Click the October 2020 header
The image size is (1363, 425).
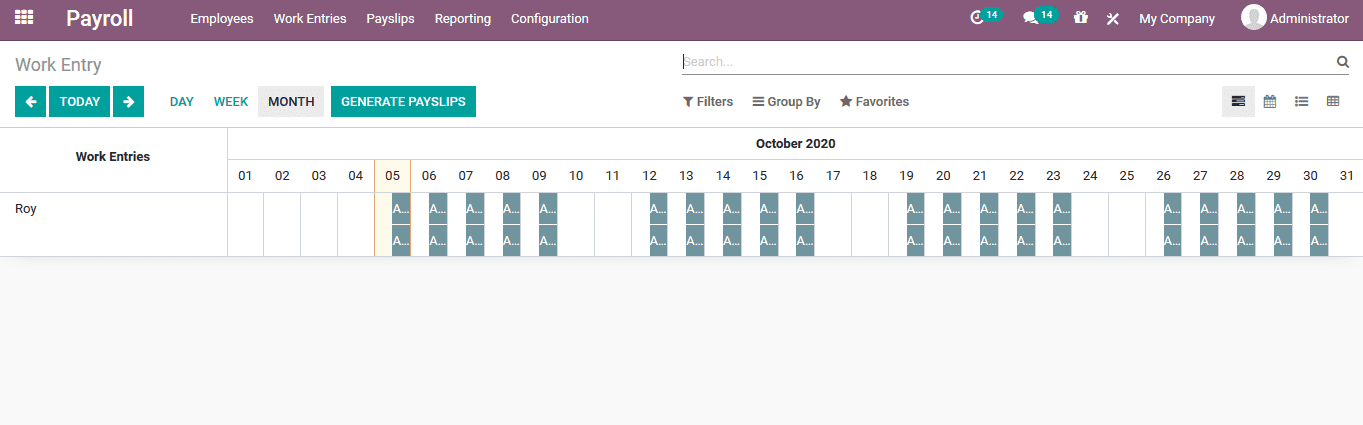point(795,144)
